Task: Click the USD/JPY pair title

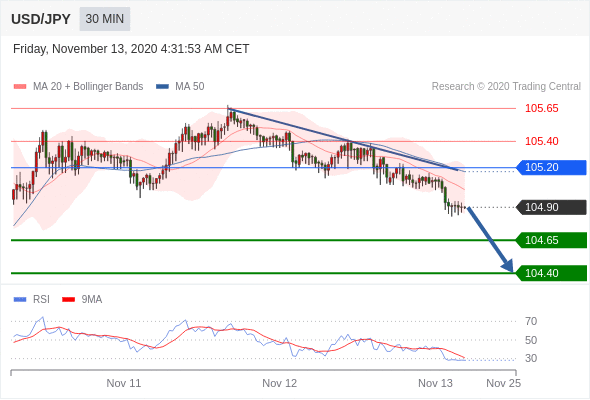Action: tap(41, 19)
